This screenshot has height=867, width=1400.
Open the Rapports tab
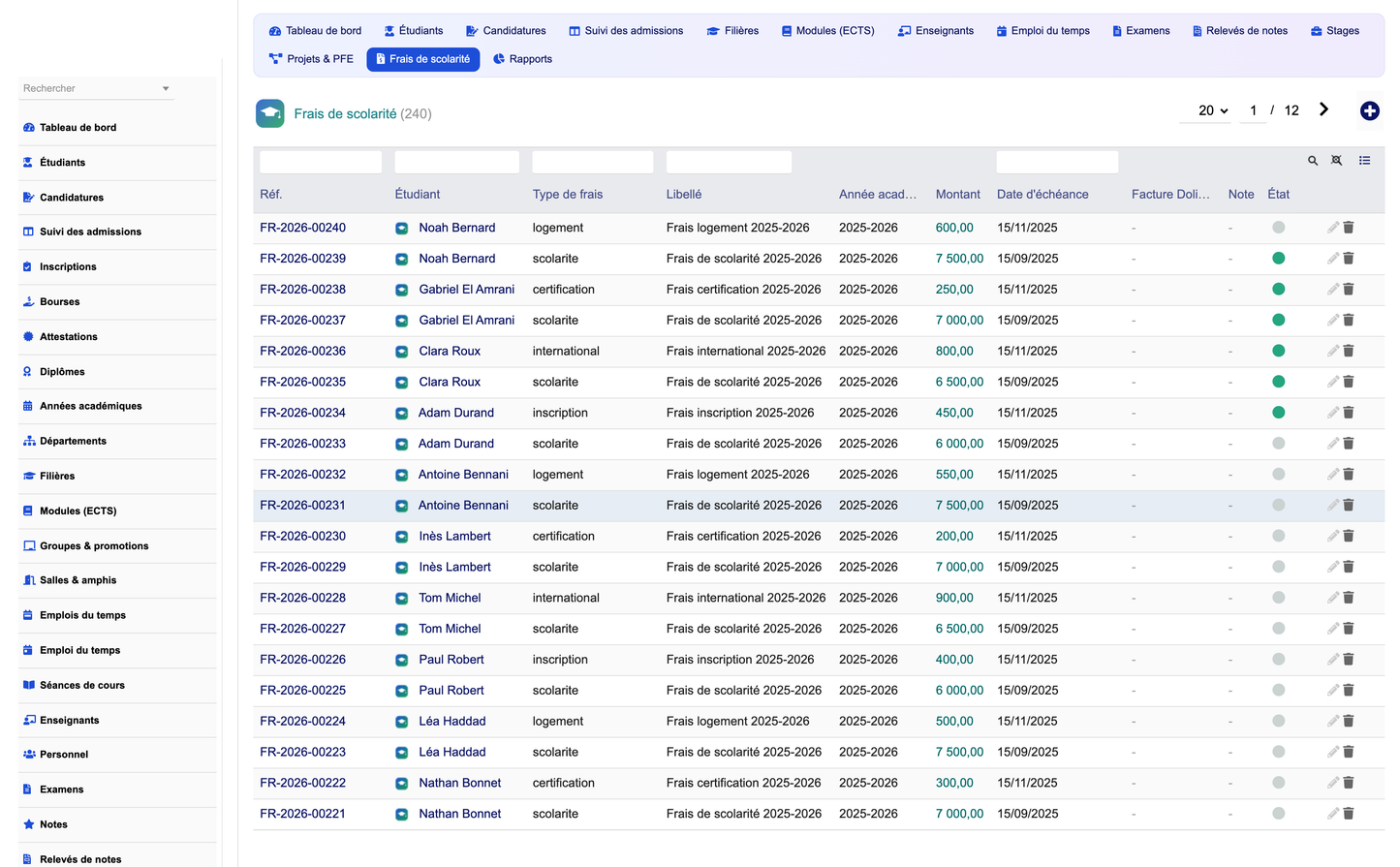(523, 59)
